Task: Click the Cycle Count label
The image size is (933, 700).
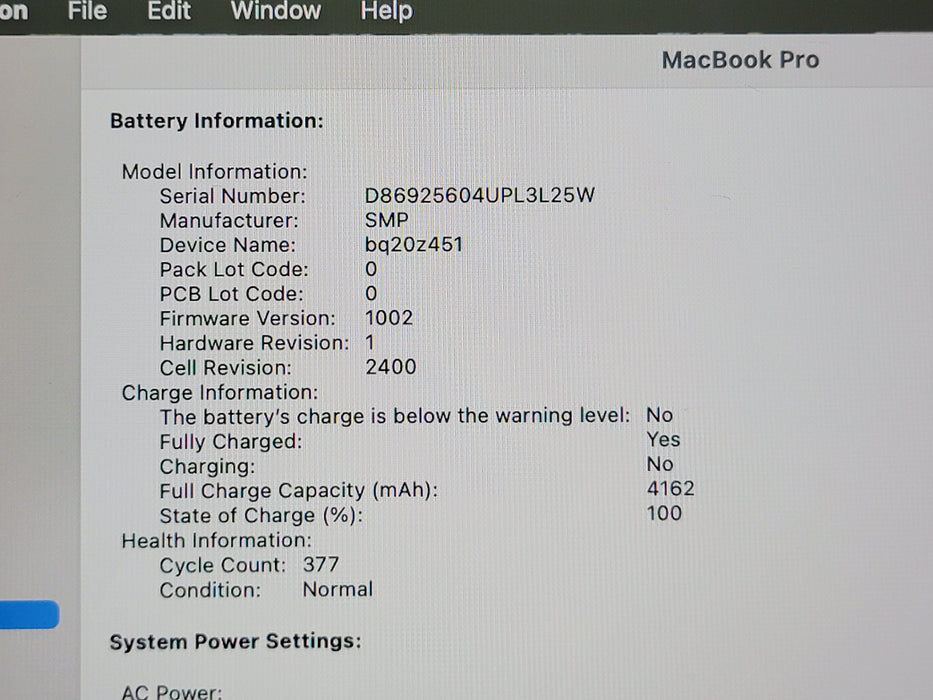Action: point(223,565)
